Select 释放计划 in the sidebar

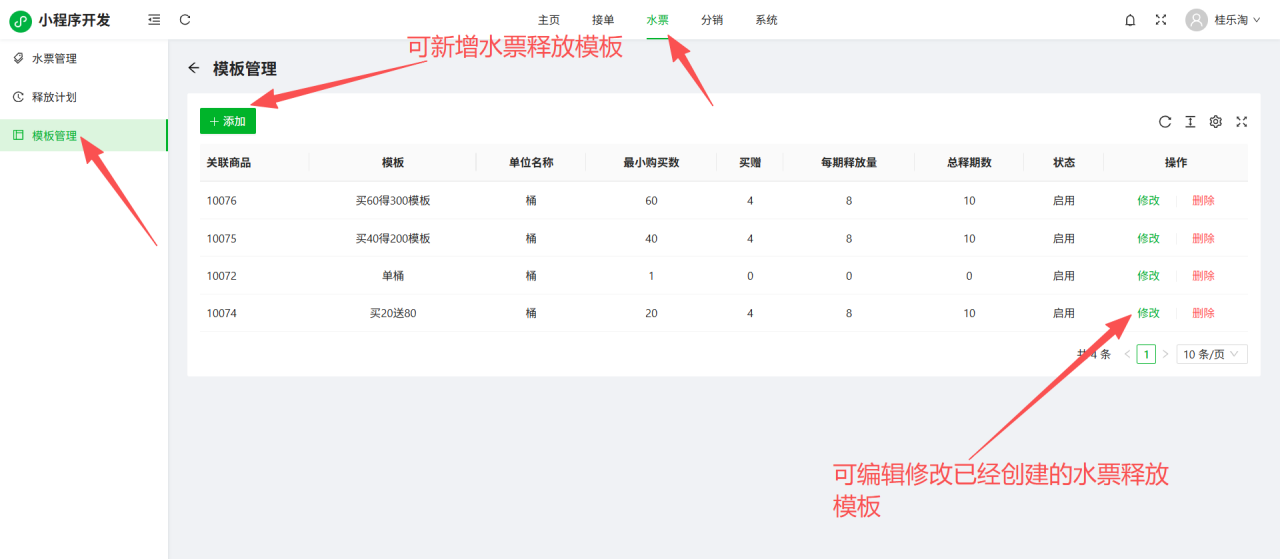[54, 97]
